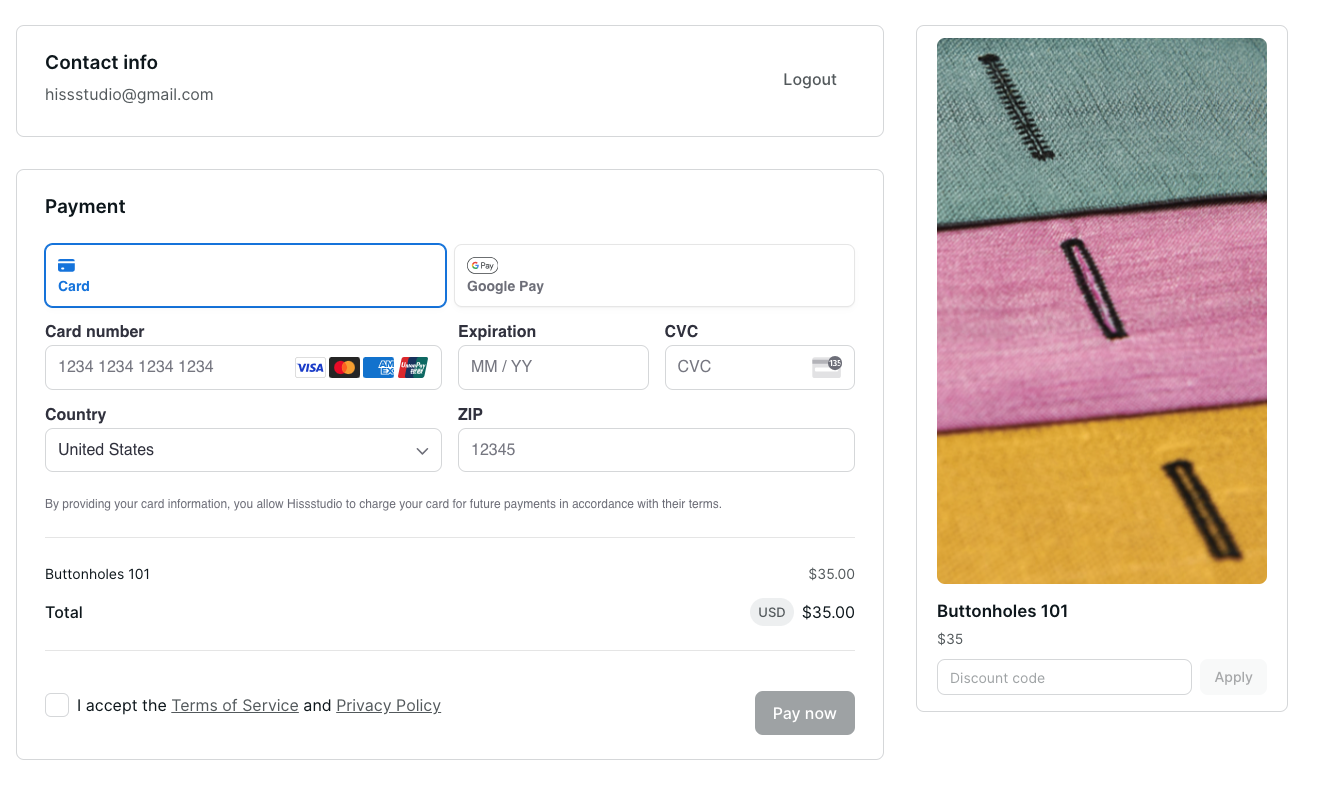Switch to Google Pay payment tab
Image resolution: width=1326 pixels, height=785 pixels.
654,275
